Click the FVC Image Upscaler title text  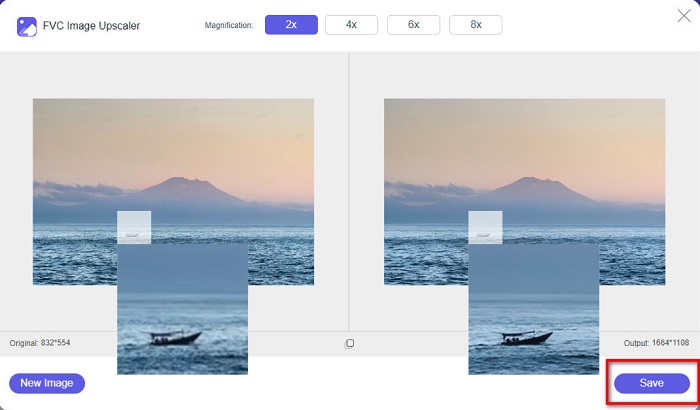pyautogui.click(x=91, y=25)
